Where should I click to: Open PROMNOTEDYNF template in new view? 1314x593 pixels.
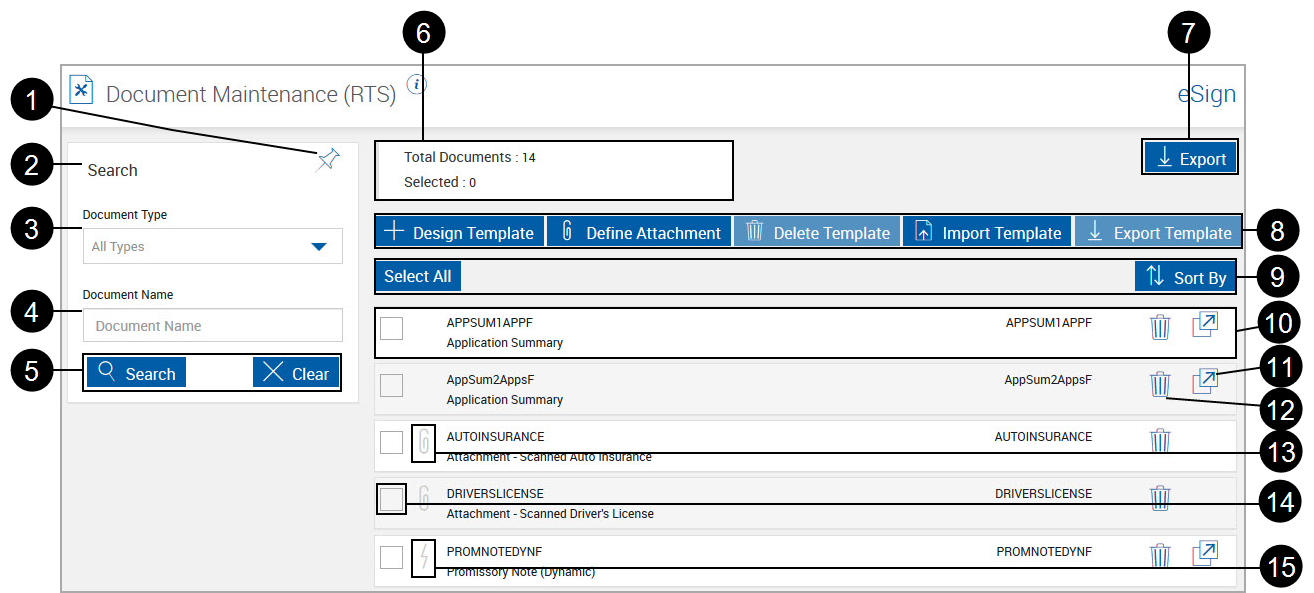coord(1207,552)
